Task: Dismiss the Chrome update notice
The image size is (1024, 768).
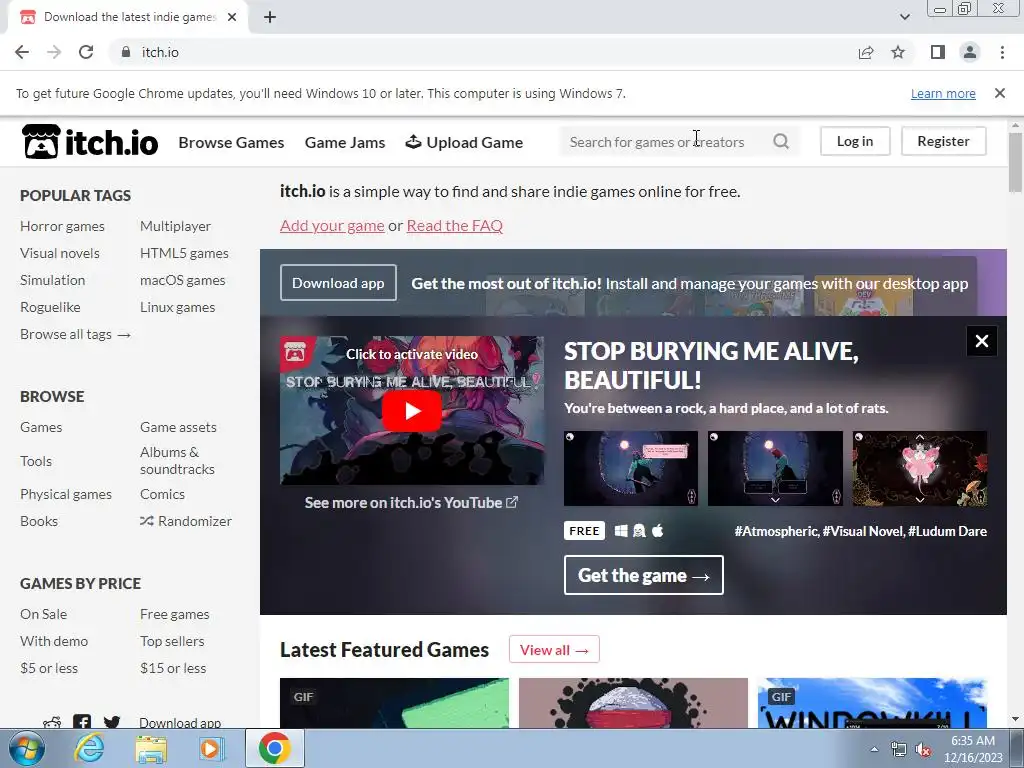Action: (x=999, y=93)
